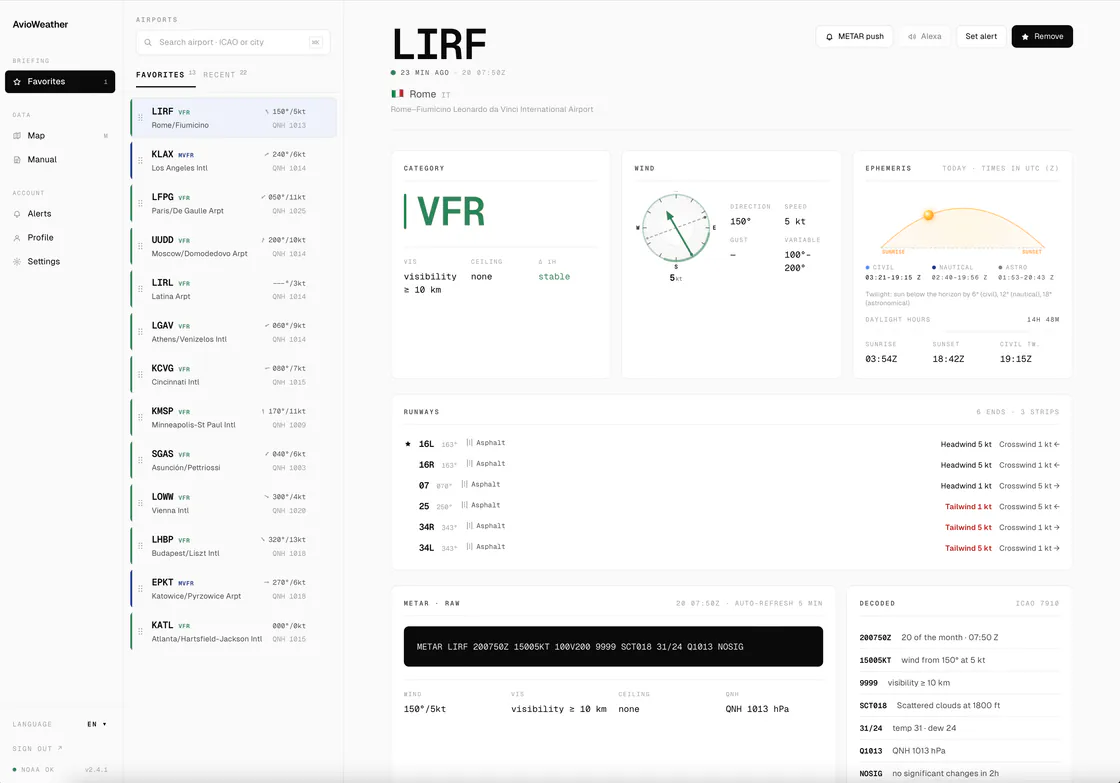
Task: Click runway 16R entry
Action: (731, 464)
